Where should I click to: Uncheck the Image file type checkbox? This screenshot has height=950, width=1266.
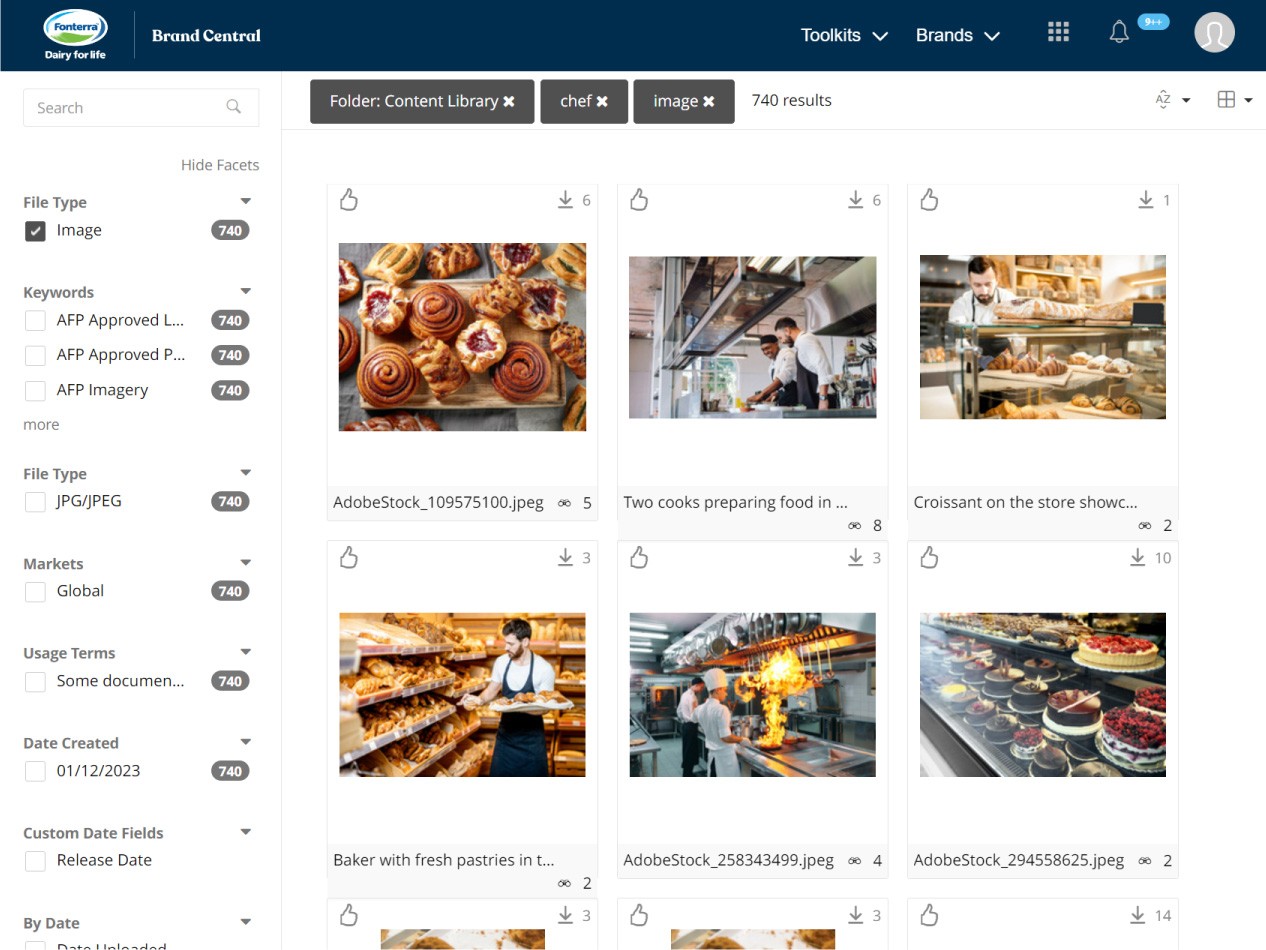point(35,231)
